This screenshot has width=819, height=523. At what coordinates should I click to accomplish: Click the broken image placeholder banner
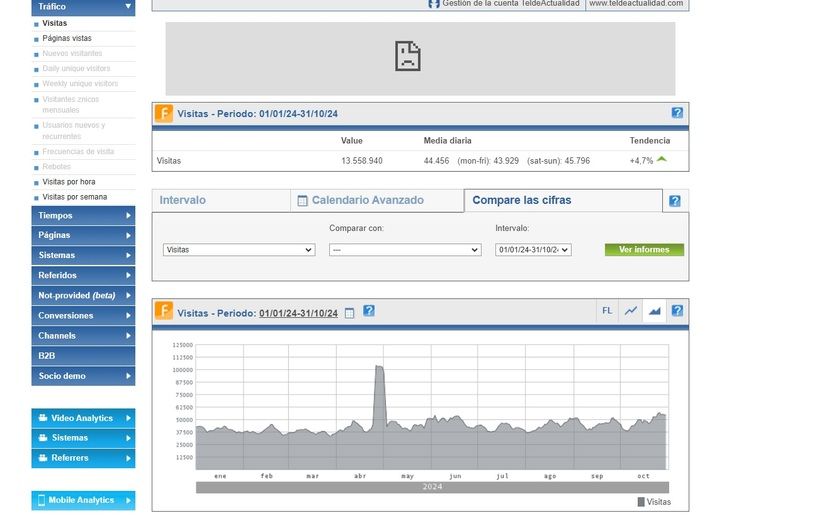pos(420,58)
